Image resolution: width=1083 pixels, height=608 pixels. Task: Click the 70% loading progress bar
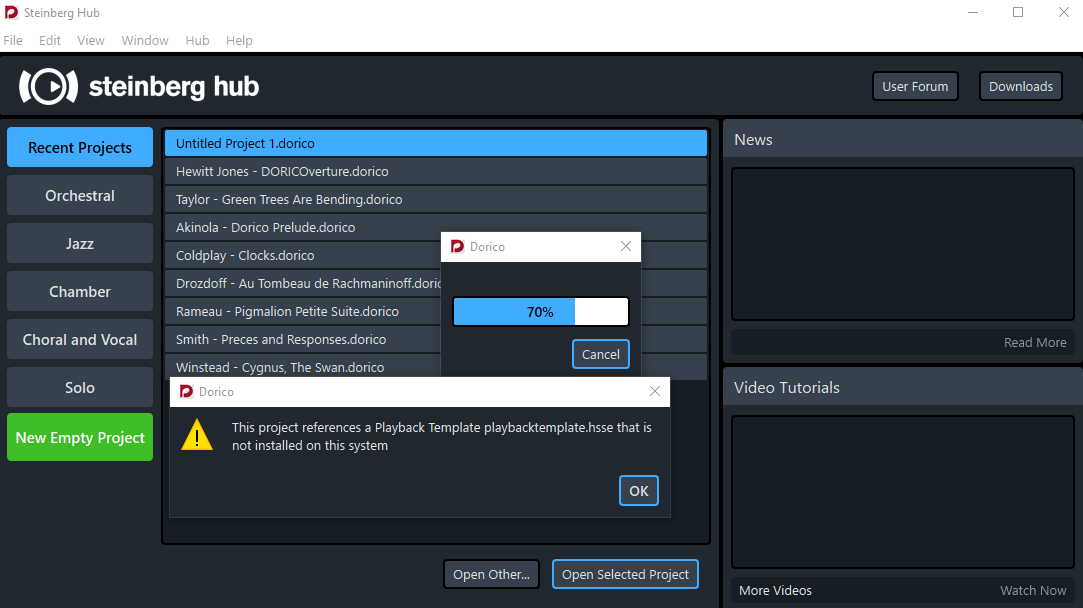click(x=541, y=312)
